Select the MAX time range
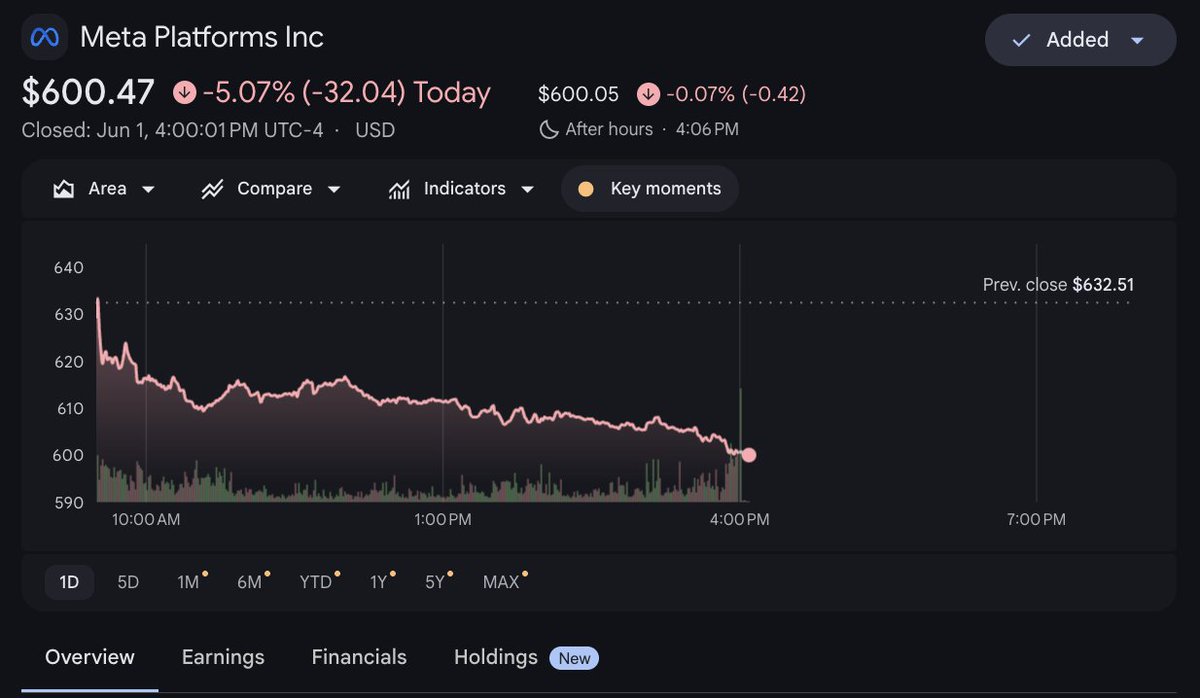Screen dimensions: 1200x698 pyautogui.click(x=502, y=582)
